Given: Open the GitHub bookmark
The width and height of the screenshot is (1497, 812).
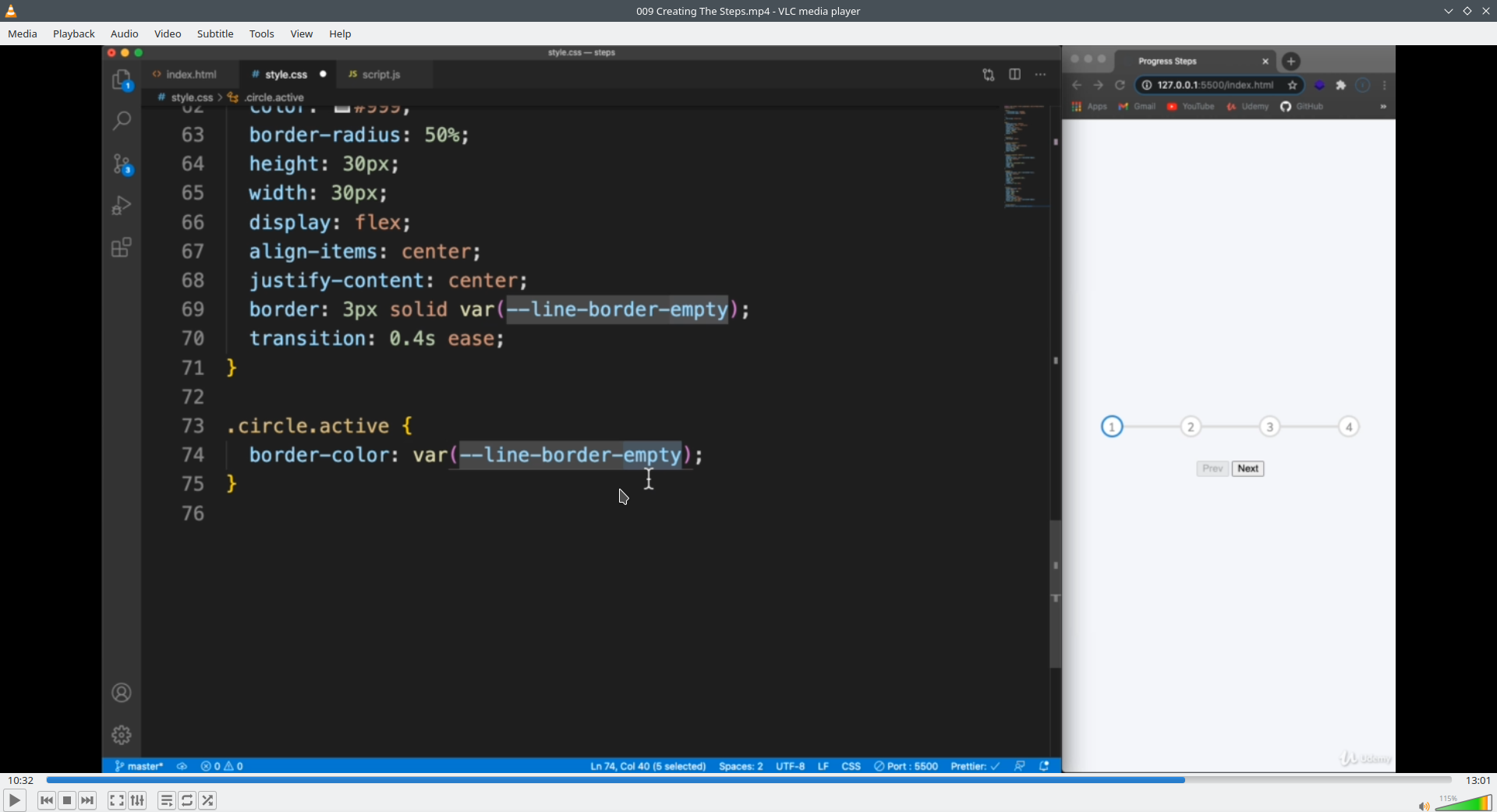Looking at the screenshot, I should coord(1302,107).
